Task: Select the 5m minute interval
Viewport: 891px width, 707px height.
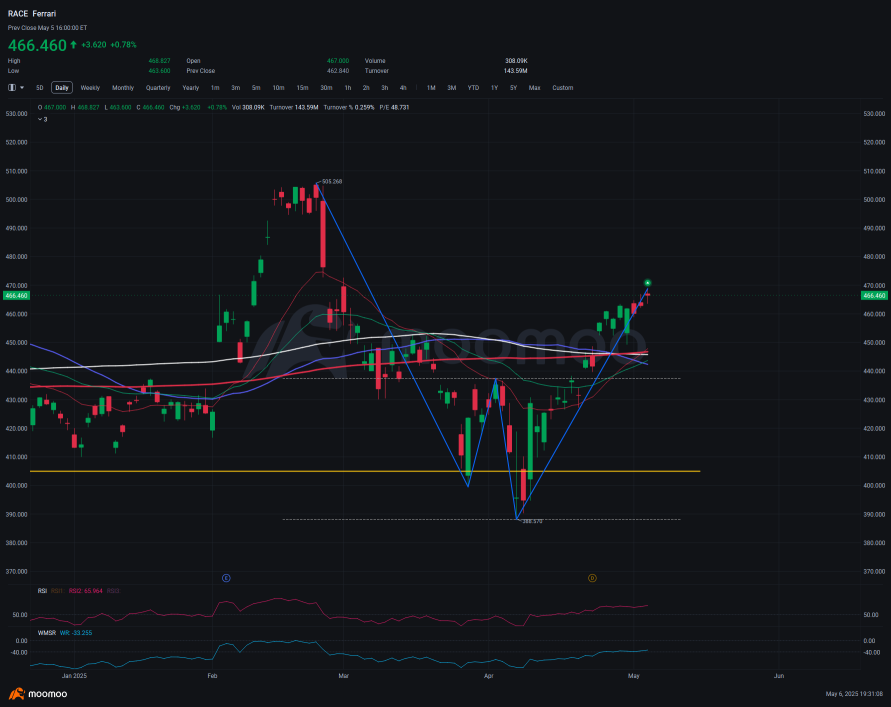Action: 256,88
